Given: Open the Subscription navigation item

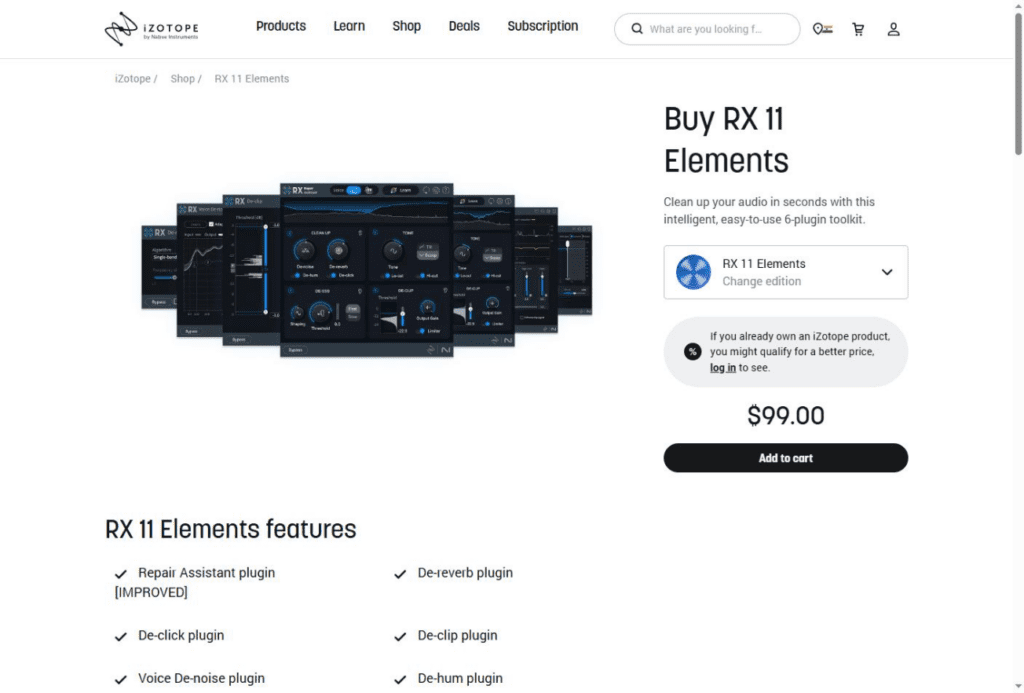Looking at the screenshot, I should [543, 26].
